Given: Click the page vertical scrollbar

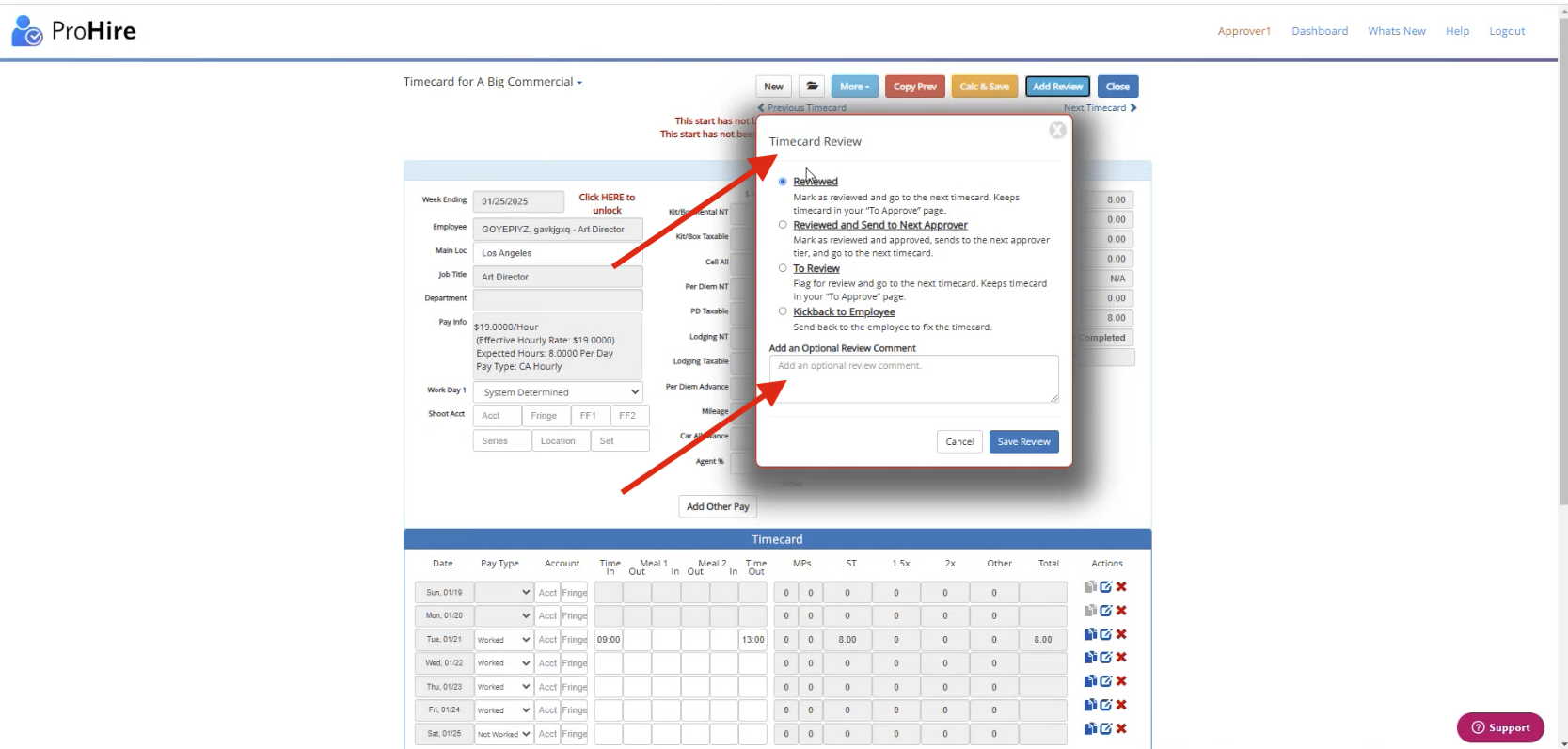Looking at the screenshot, I should tap(1562, 263).
